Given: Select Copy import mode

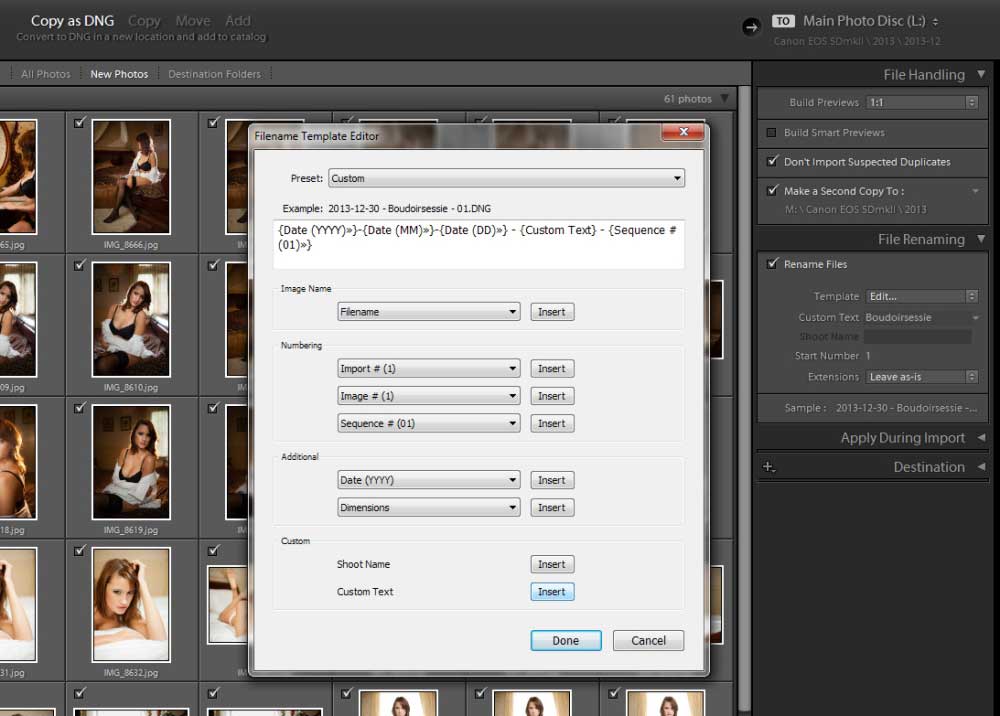Looking at the screenshot, I should (144, 21).
